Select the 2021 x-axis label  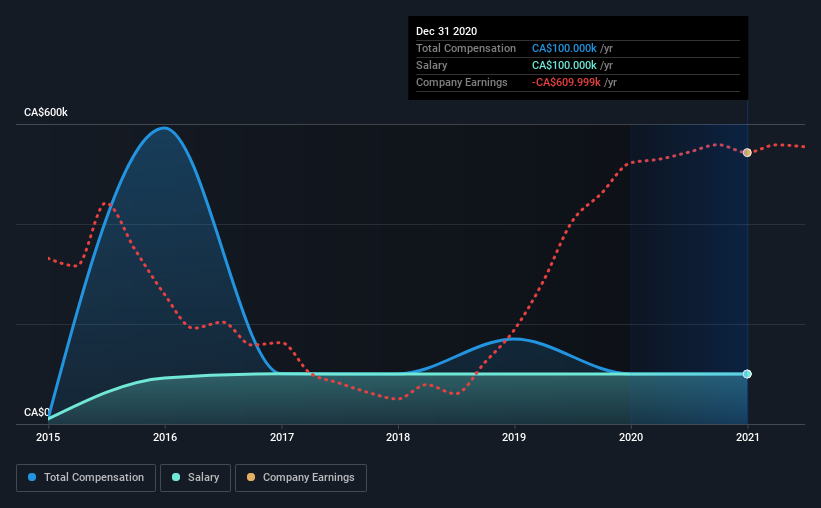(748, 437)
